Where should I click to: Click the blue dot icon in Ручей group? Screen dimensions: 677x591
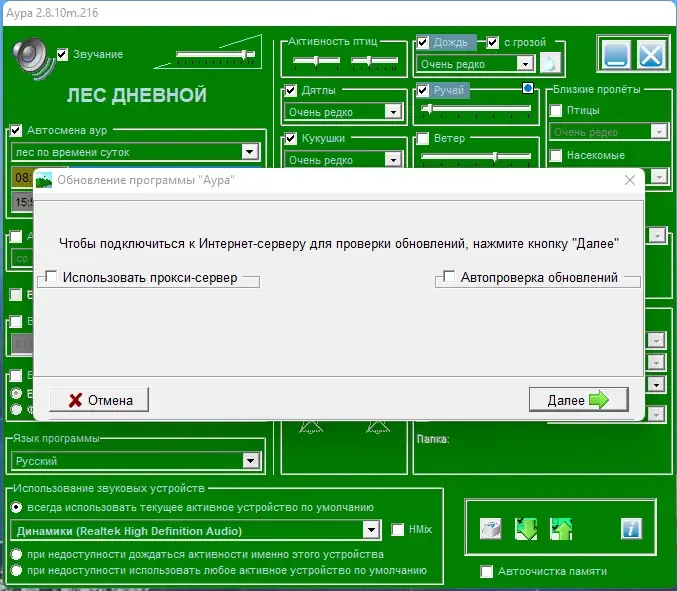pyautogui.click(x=528, y=88)
